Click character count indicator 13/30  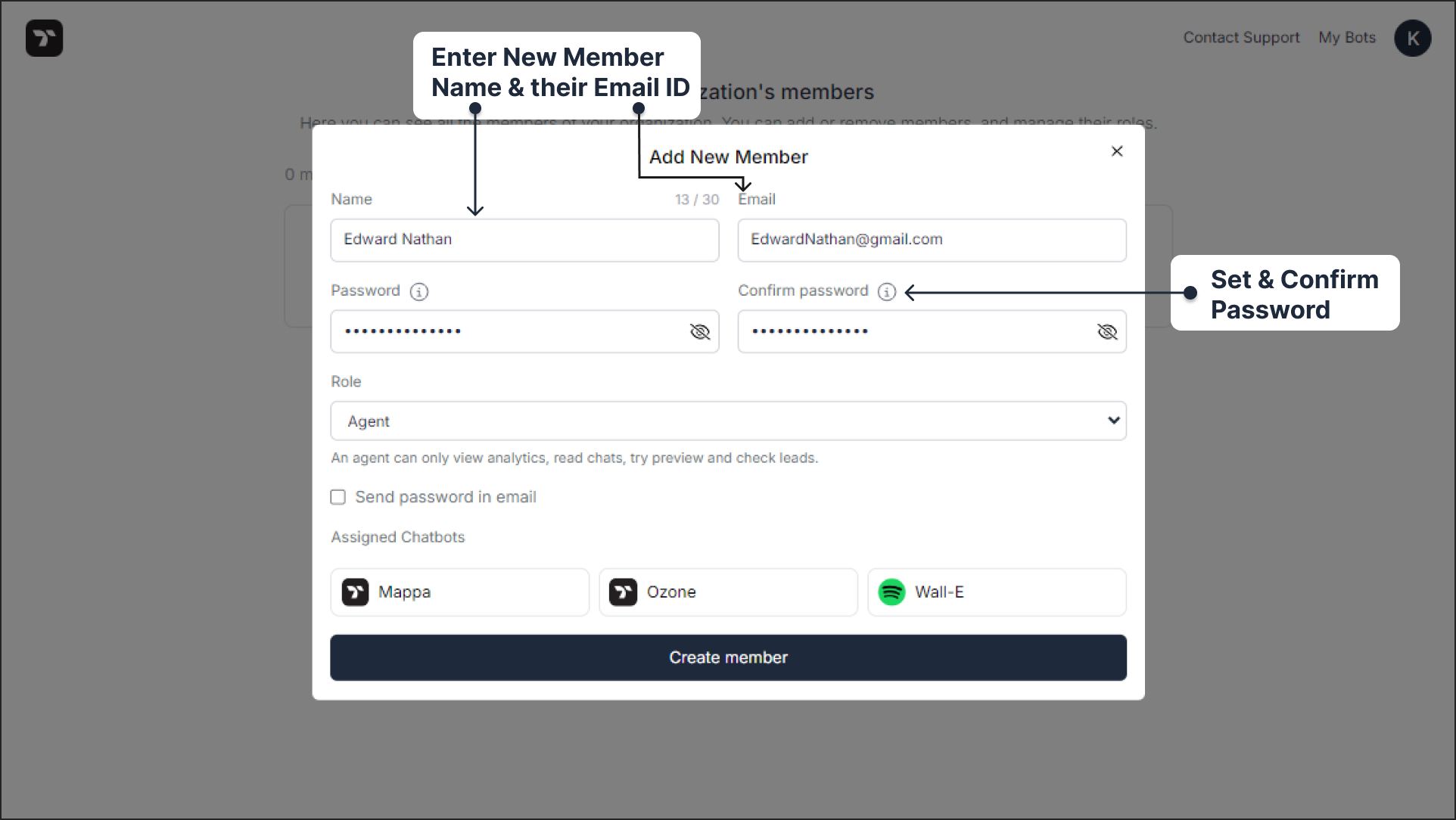tap(697, 199)
